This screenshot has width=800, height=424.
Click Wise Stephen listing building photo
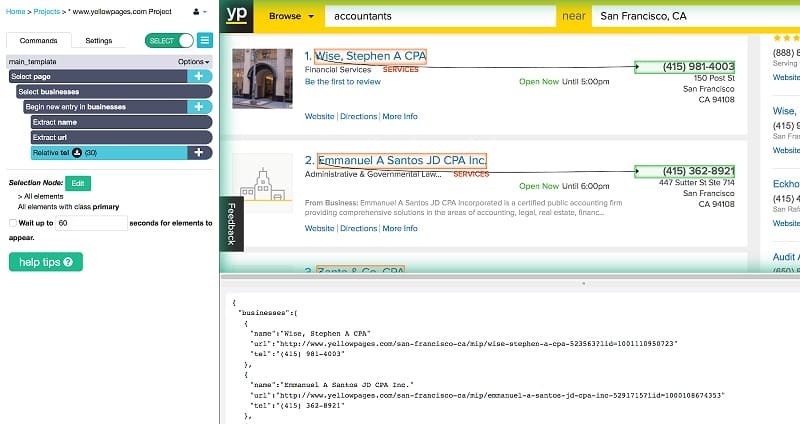point(263,79)
